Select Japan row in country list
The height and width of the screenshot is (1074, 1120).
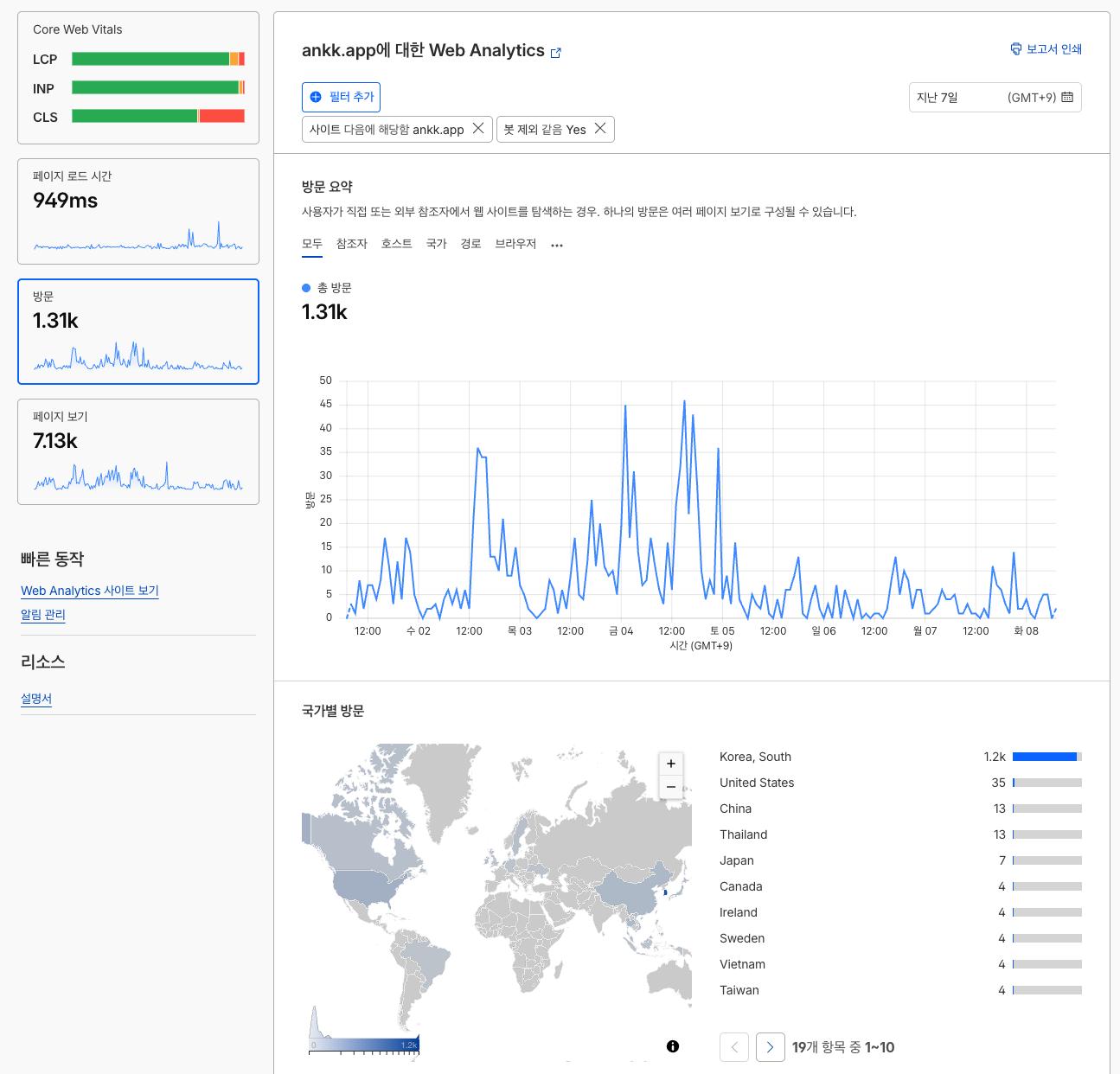point(900,860)
